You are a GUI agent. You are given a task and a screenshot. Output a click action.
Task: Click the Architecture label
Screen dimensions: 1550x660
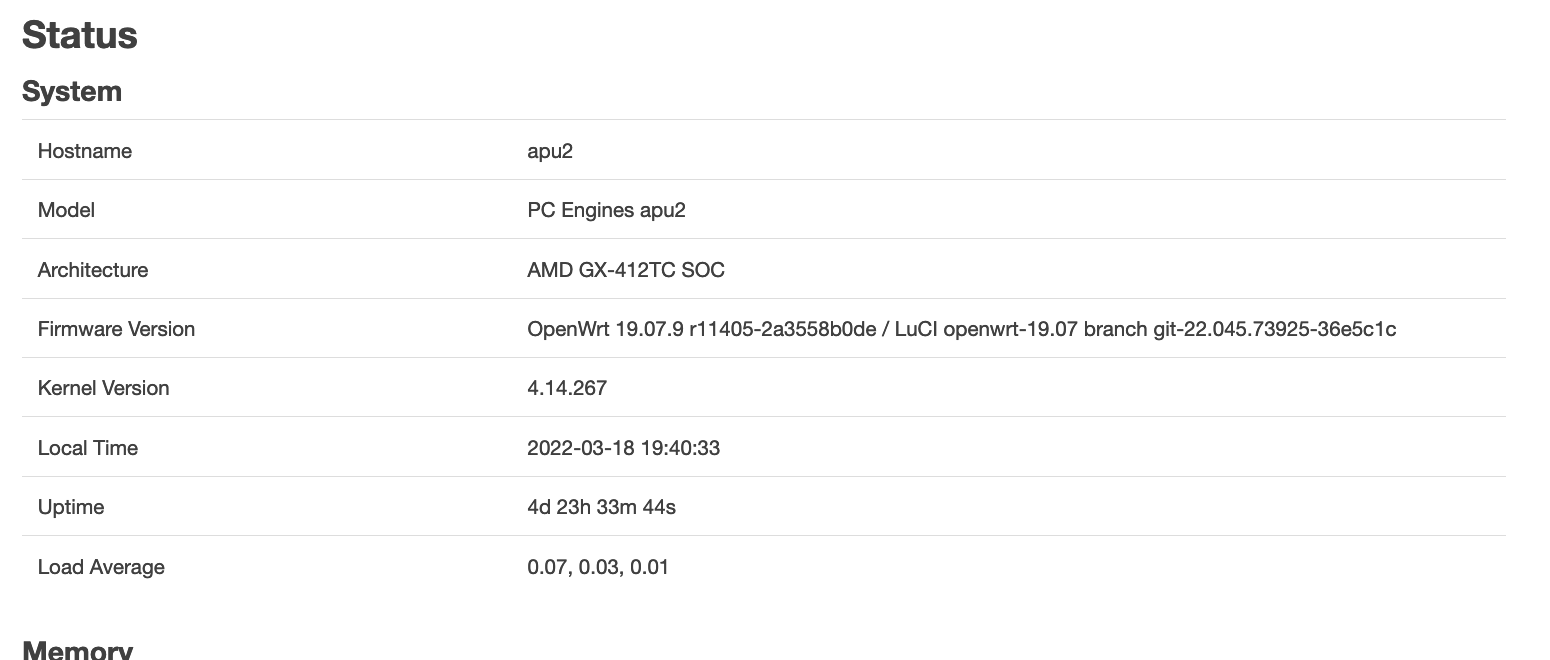pos(93,270)
